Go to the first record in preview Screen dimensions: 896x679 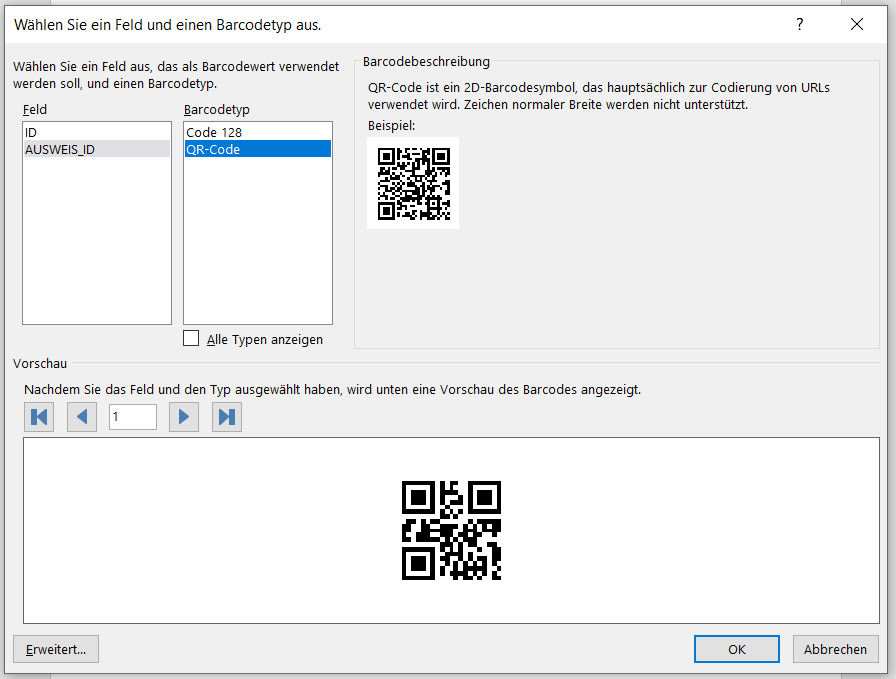39,417
